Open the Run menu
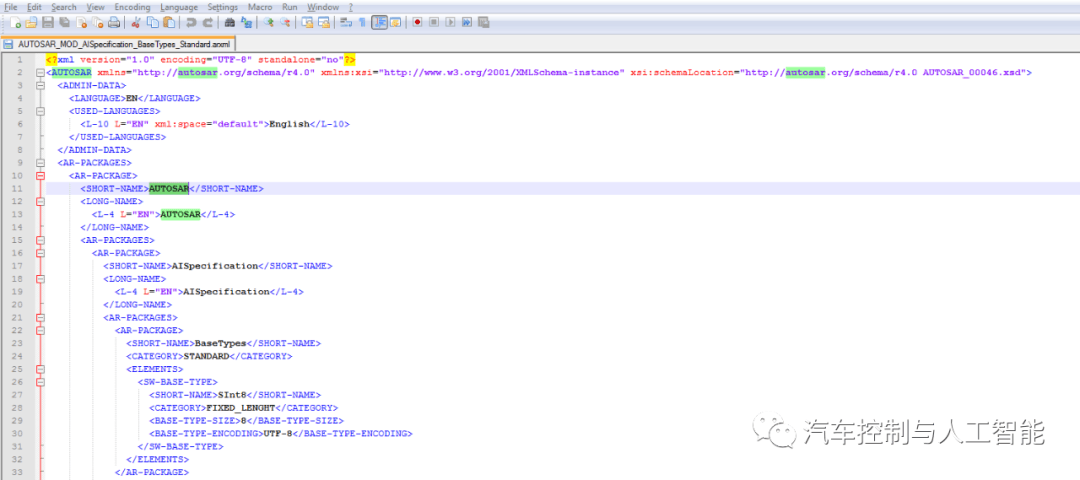The height and width of the screenshot is (480, 1080). click(289, 7)
